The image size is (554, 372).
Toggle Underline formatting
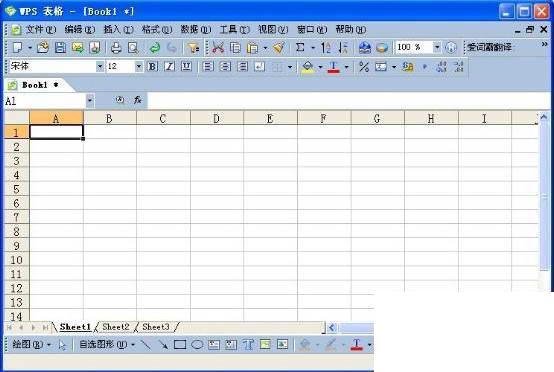pos(186,66)
